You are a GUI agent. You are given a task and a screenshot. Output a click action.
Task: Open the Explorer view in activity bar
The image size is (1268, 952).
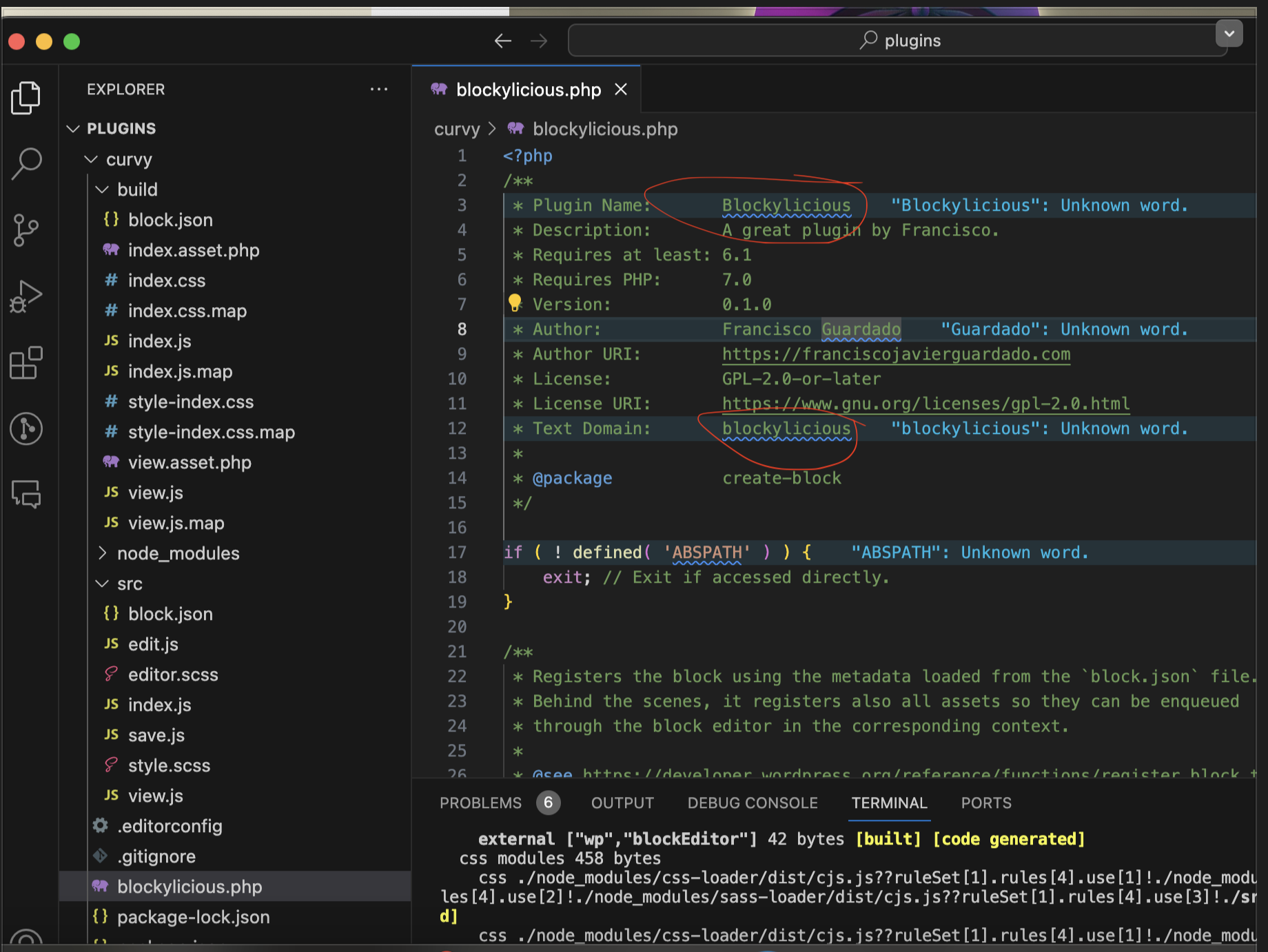pyautogui.click(x=26, y=98)
